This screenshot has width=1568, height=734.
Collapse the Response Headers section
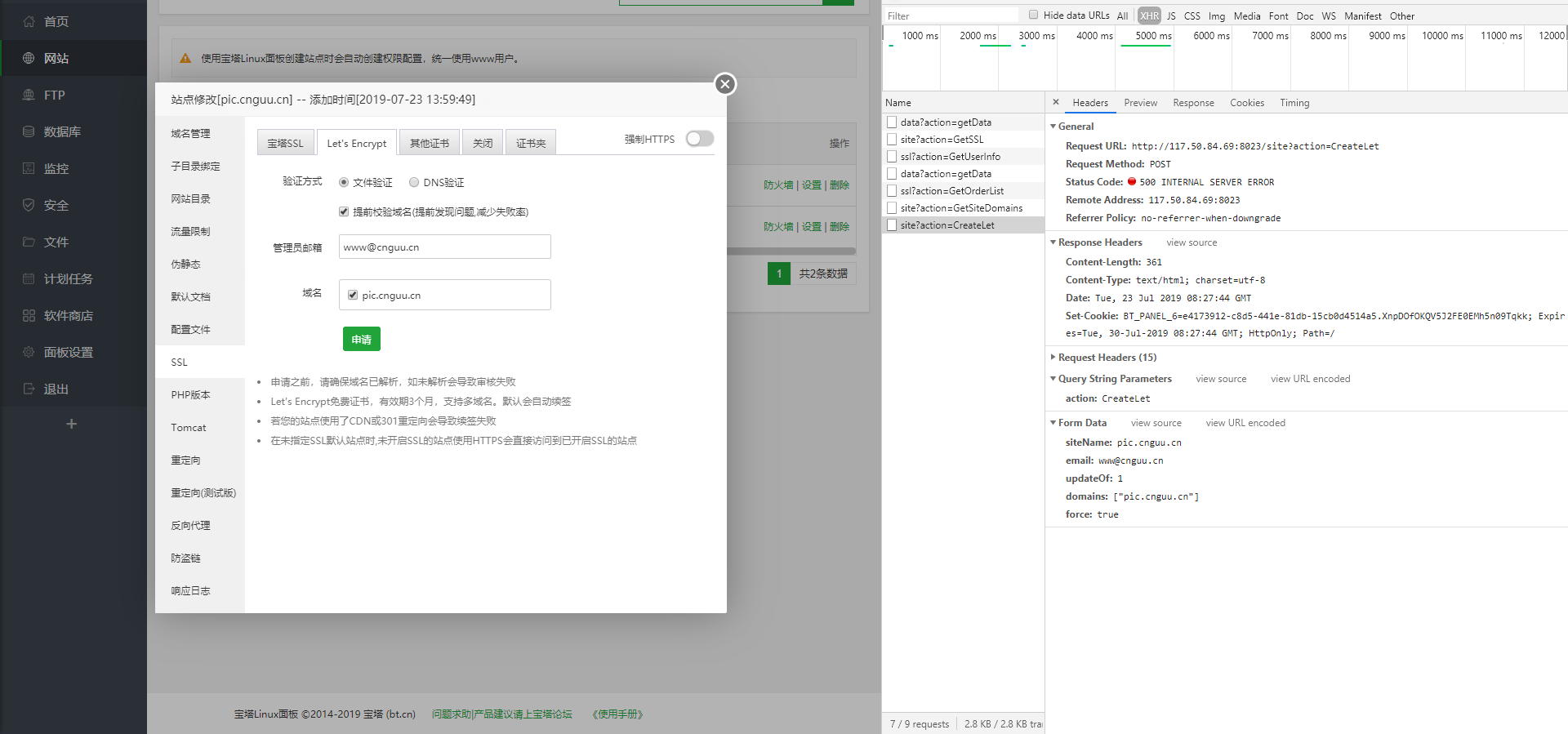1053,242
